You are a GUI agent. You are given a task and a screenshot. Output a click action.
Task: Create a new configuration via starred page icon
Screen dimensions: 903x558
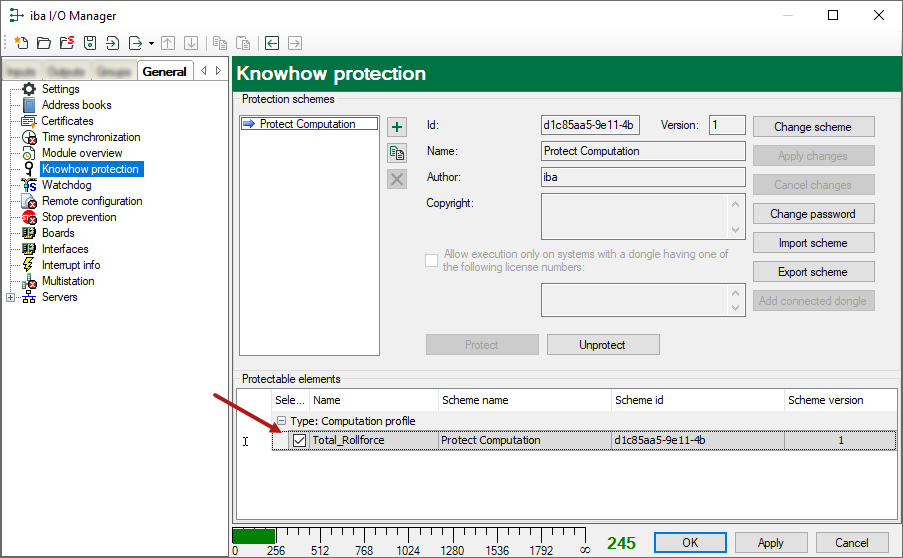click(x=21, y=43)
